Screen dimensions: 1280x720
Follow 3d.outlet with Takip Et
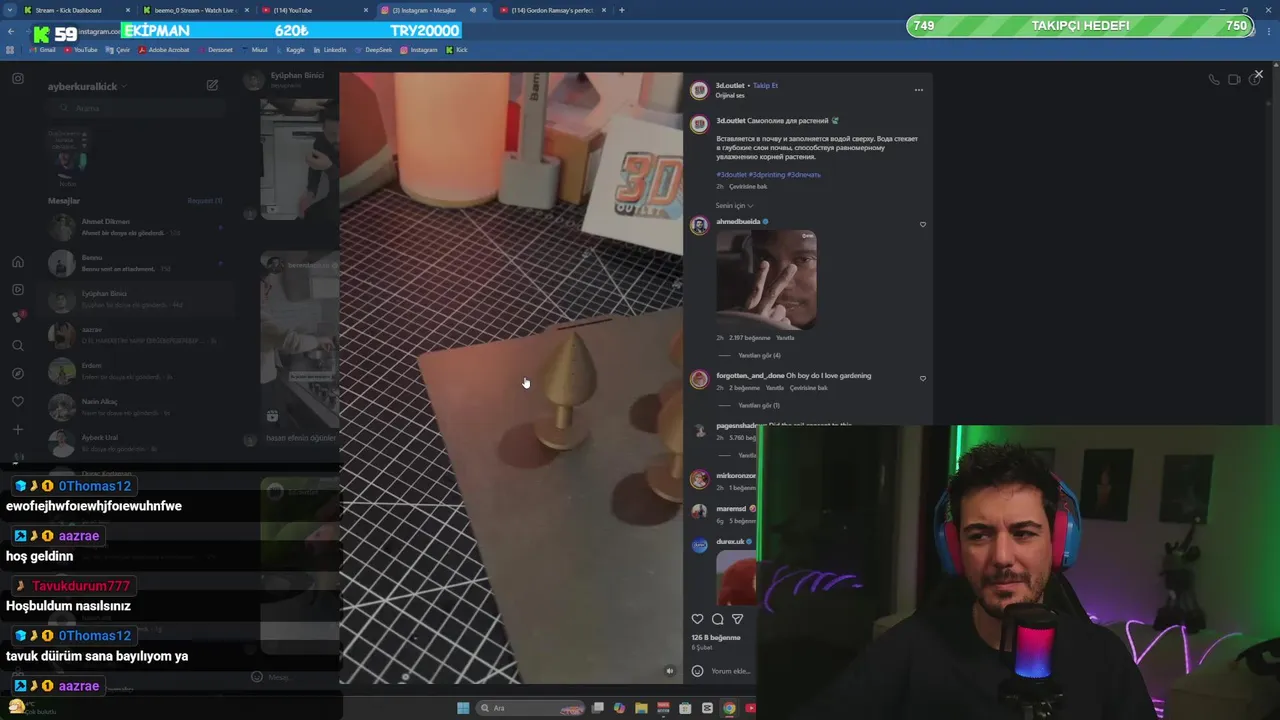[x=765, y=86]
